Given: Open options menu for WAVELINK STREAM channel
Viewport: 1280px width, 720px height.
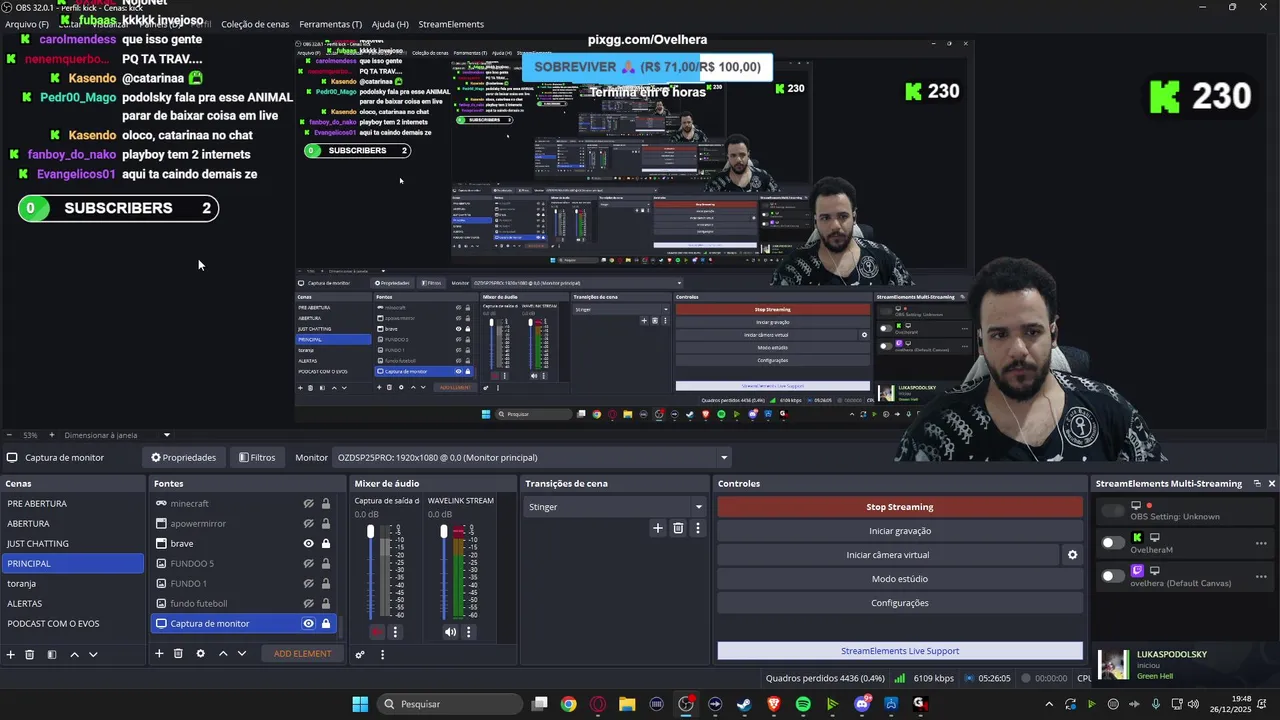Looking at the screenshot, I should pyautogui.click(x=468, y=632).
